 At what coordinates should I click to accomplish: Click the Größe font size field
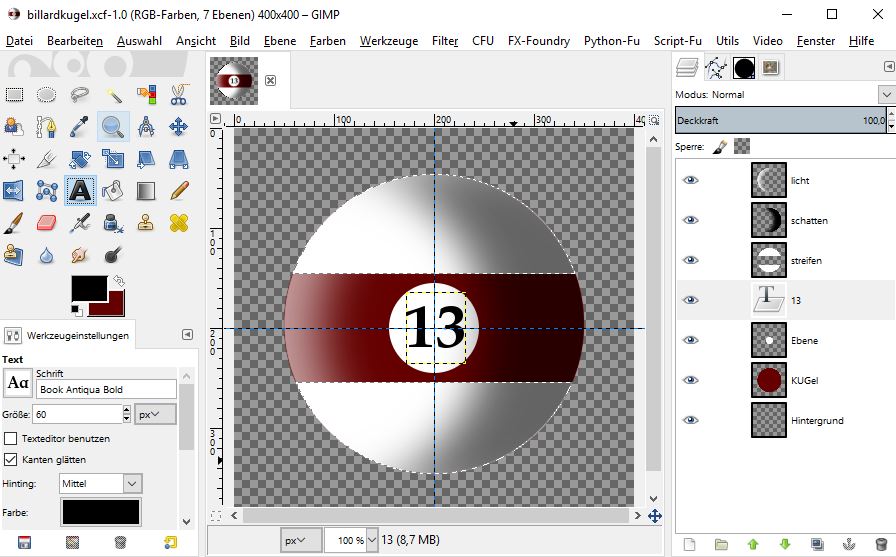coord(76,414)
